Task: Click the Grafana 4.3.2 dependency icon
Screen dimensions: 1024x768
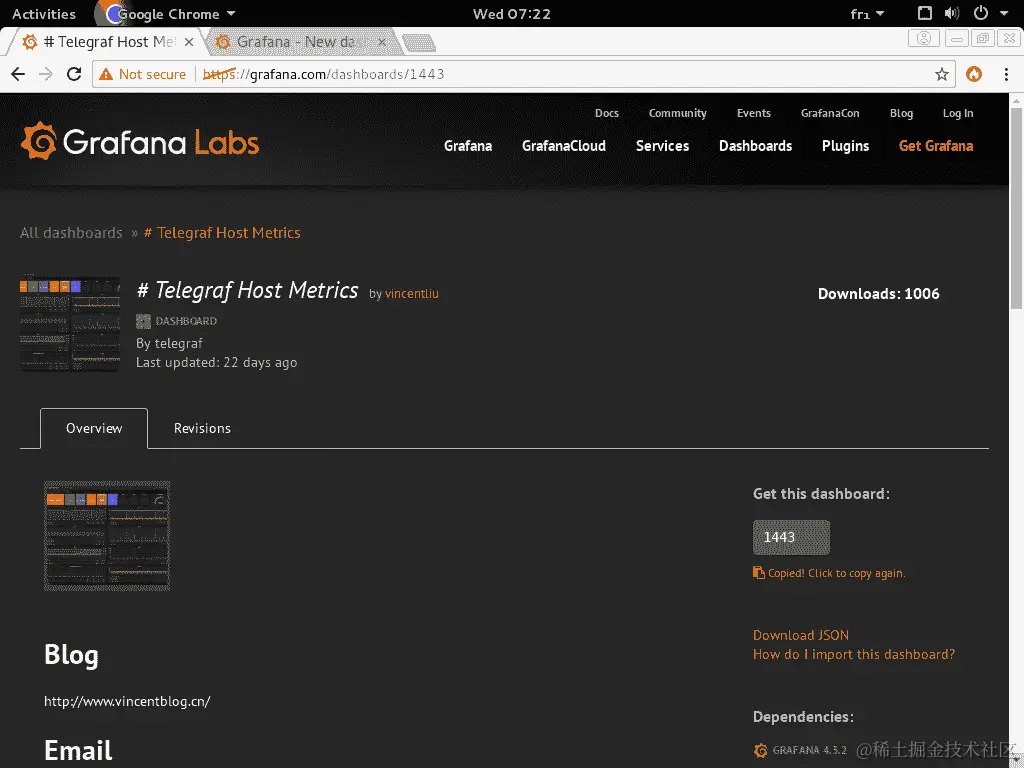Action: click(x=760, y=750)
